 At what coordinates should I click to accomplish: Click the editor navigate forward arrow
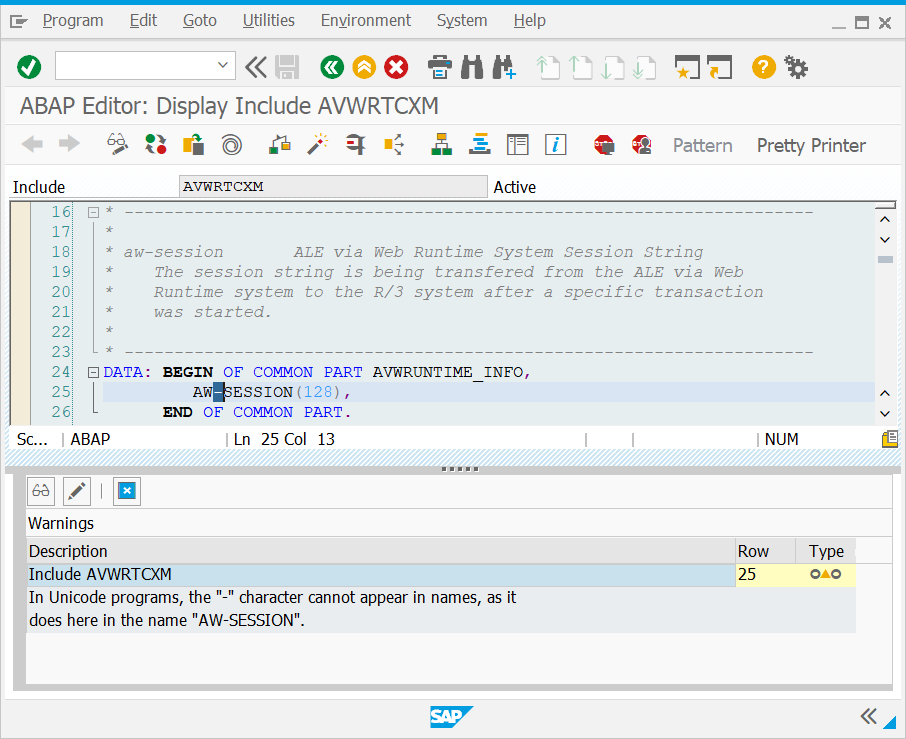point(69,144)
